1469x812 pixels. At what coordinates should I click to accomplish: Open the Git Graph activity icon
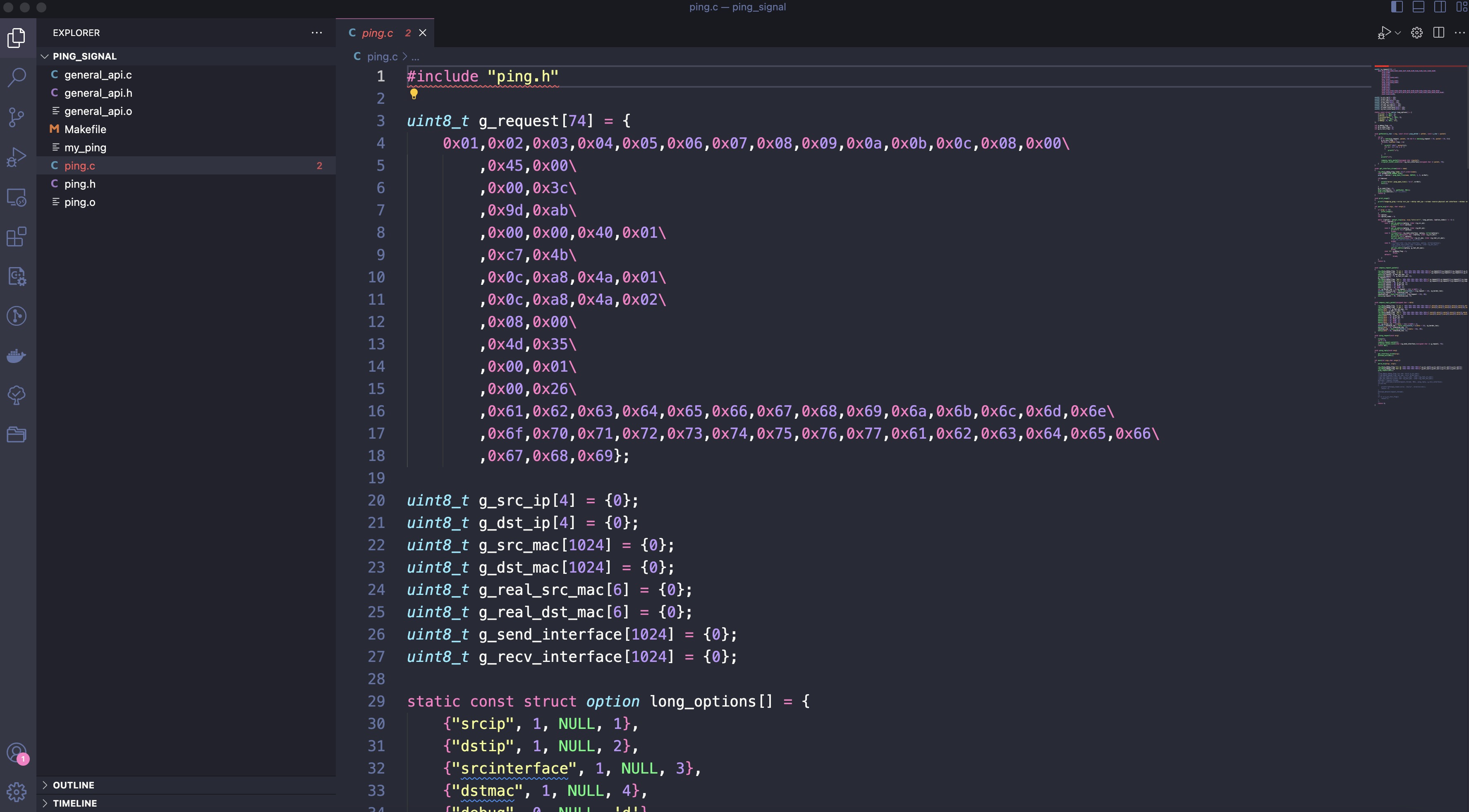[17, 316]
